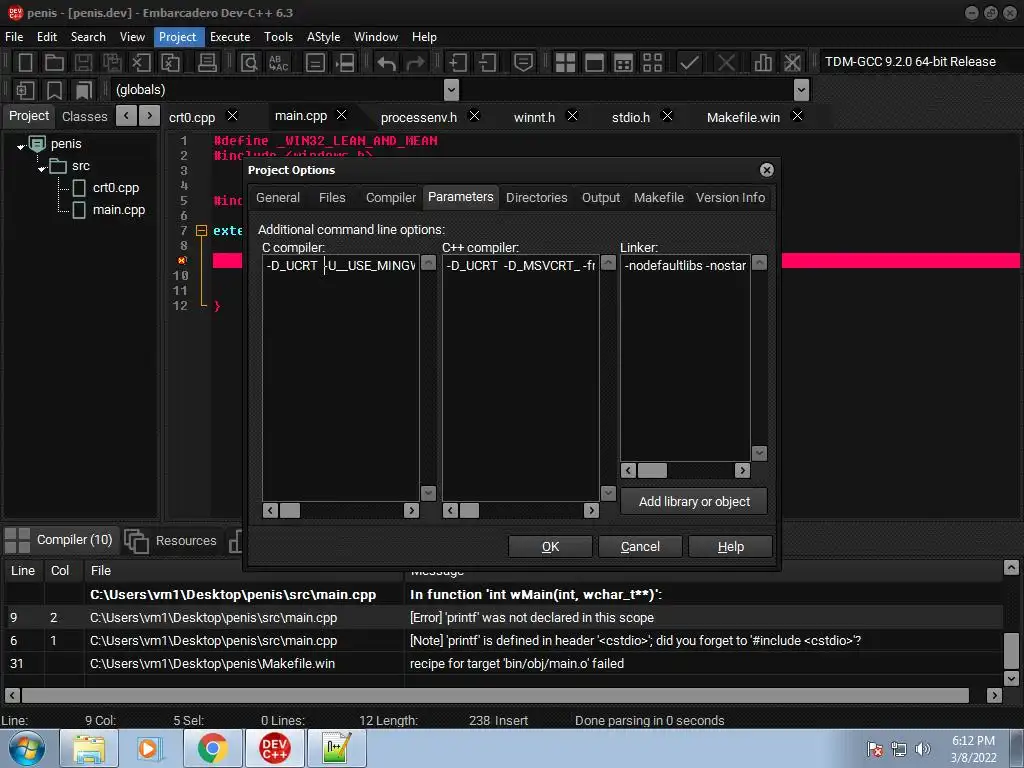Click the Unindent toolbar icon
Viewport: 1024px width, 768px height.
pyautogui.click(x=487, y=63)
